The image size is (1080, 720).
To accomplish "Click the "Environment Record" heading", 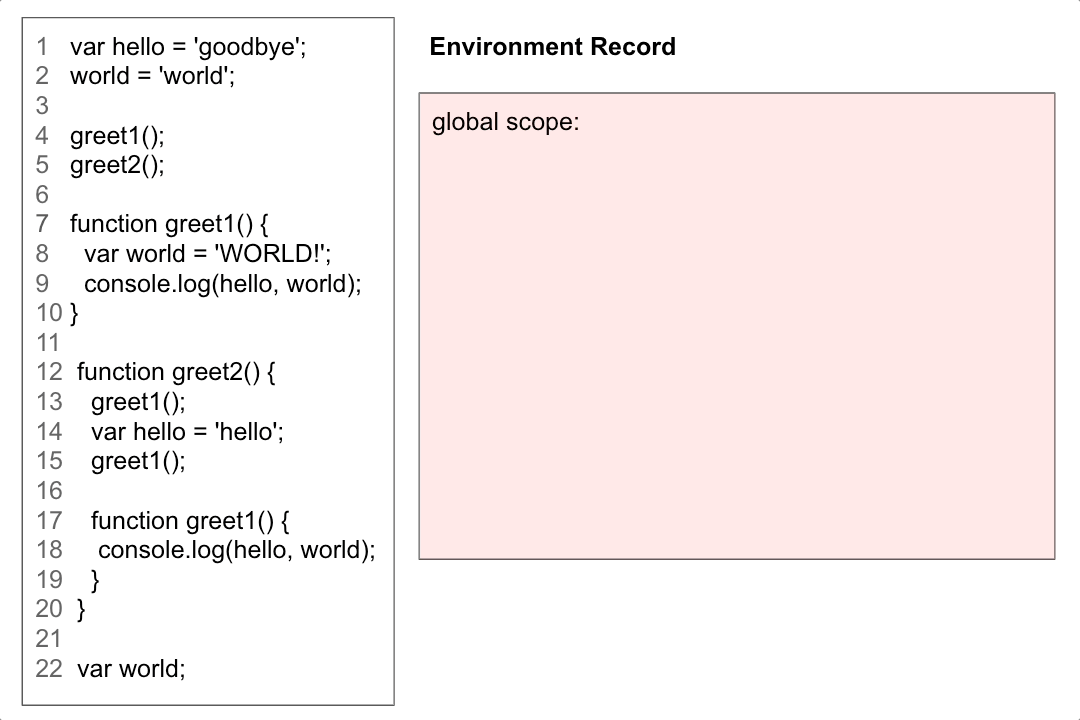I will coord(552,47).
